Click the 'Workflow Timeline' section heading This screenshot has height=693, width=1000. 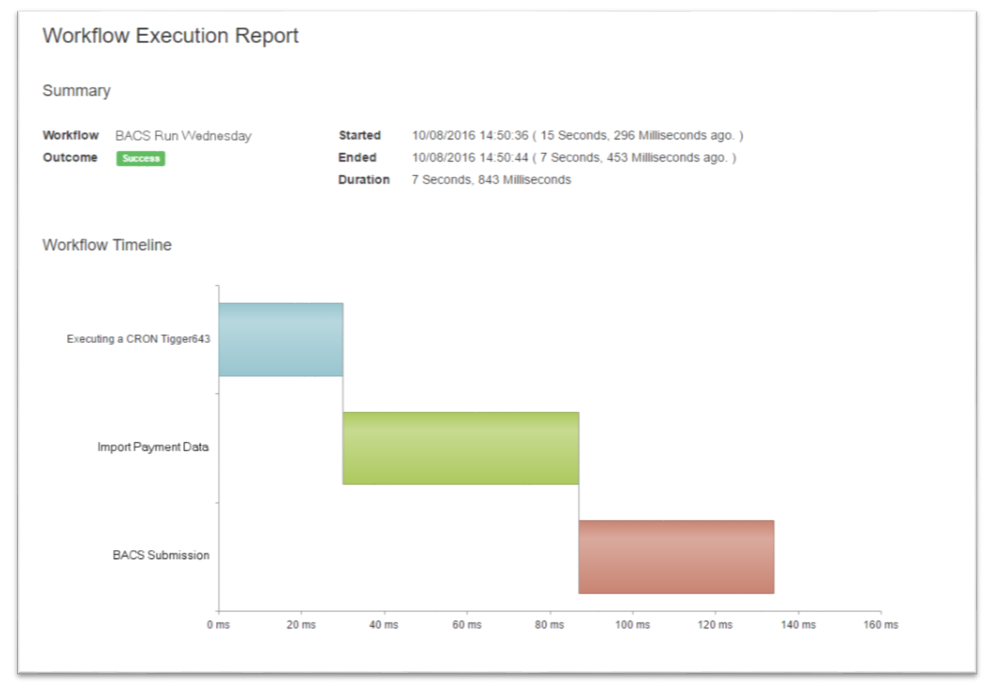click(x=107, y=245)
